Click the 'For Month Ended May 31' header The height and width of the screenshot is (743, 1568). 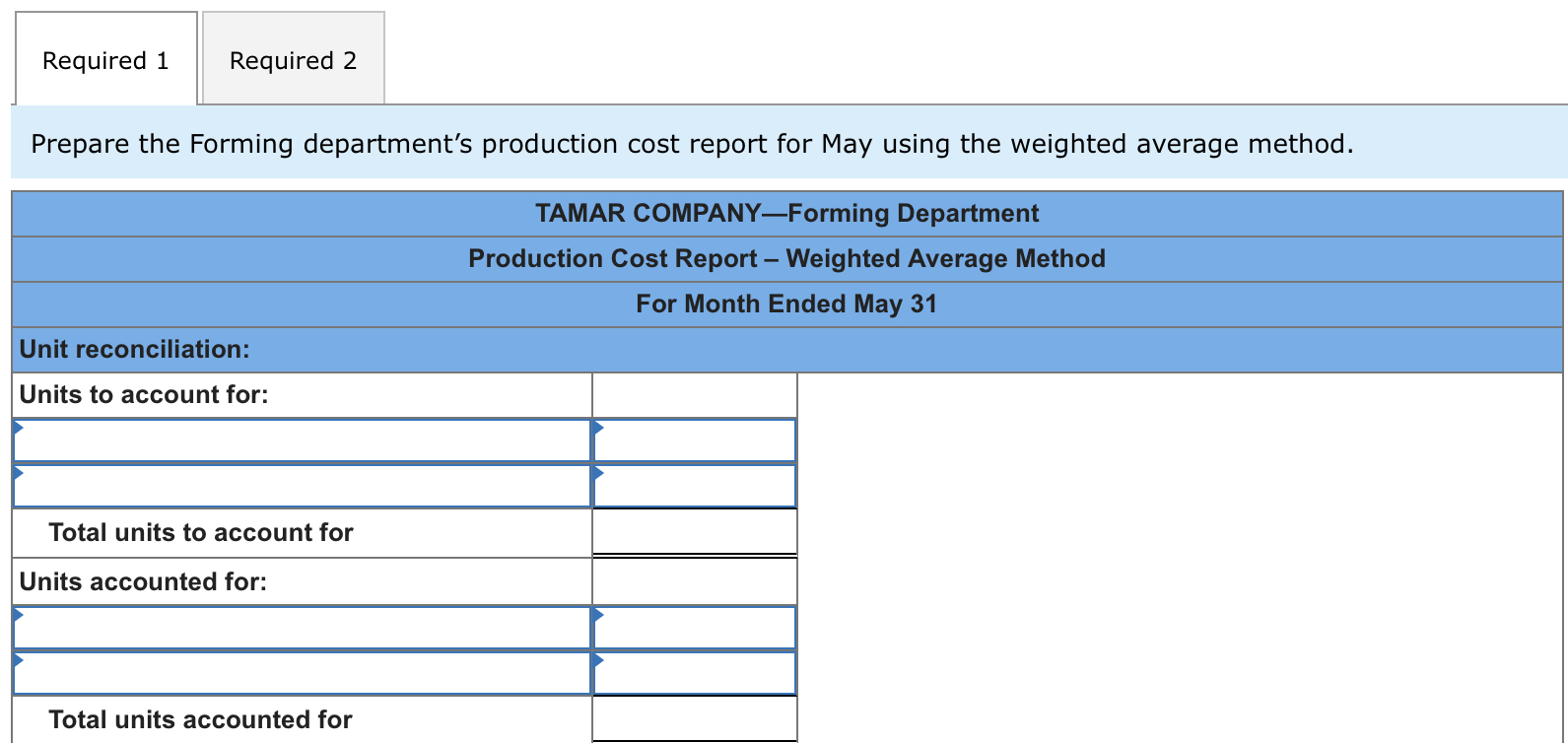pyautogui.click(x=786, y=304)
